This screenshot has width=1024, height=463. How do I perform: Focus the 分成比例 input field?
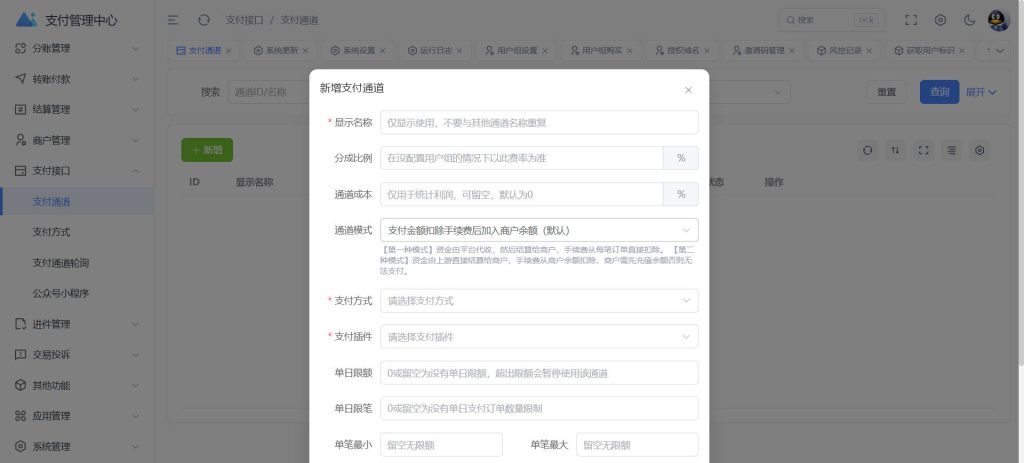pos(521,158)
